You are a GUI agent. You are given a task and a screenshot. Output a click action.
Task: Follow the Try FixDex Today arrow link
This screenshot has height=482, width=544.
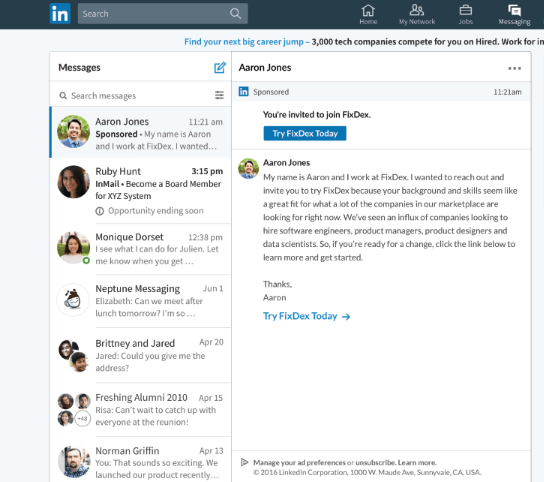click(x=306, y=316)
